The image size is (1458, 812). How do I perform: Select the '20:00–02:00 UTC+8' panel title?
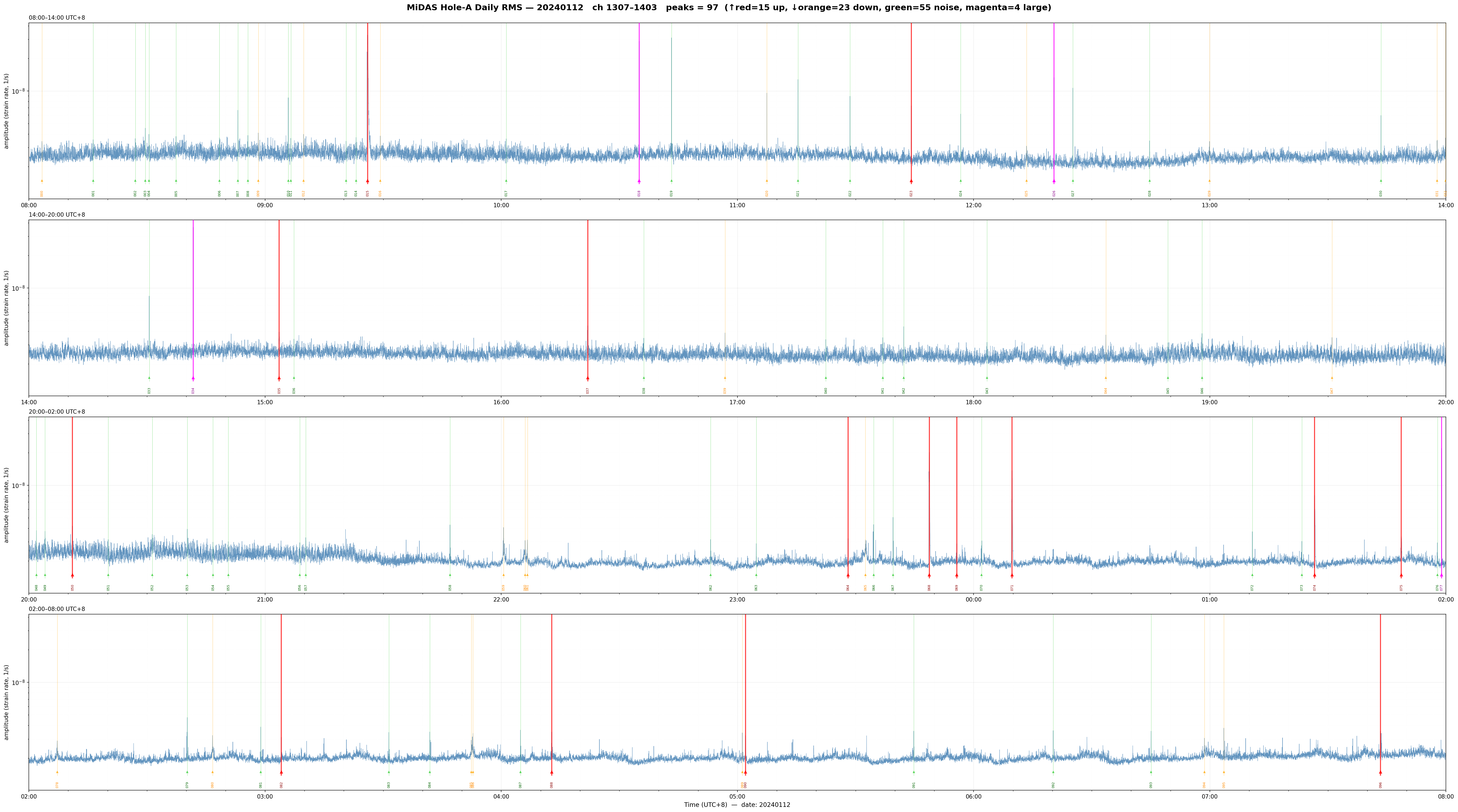click(x=57, y=412)
